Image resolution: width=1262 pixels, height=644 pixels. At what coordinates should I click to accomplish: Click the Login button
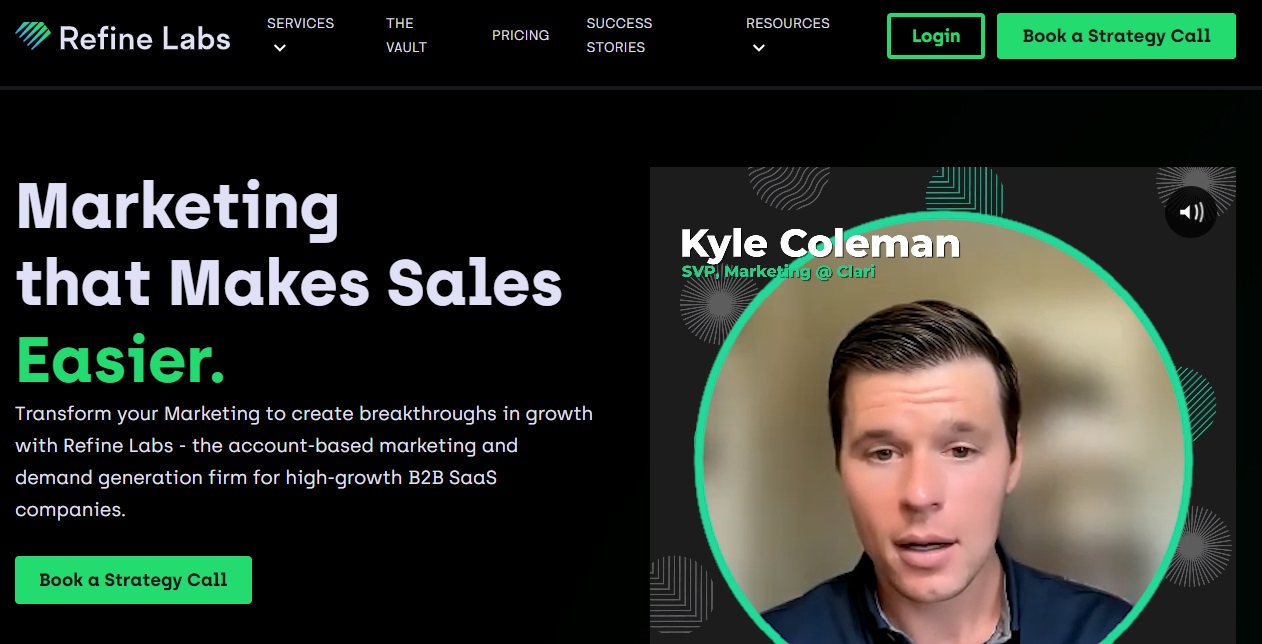[936, 36]
